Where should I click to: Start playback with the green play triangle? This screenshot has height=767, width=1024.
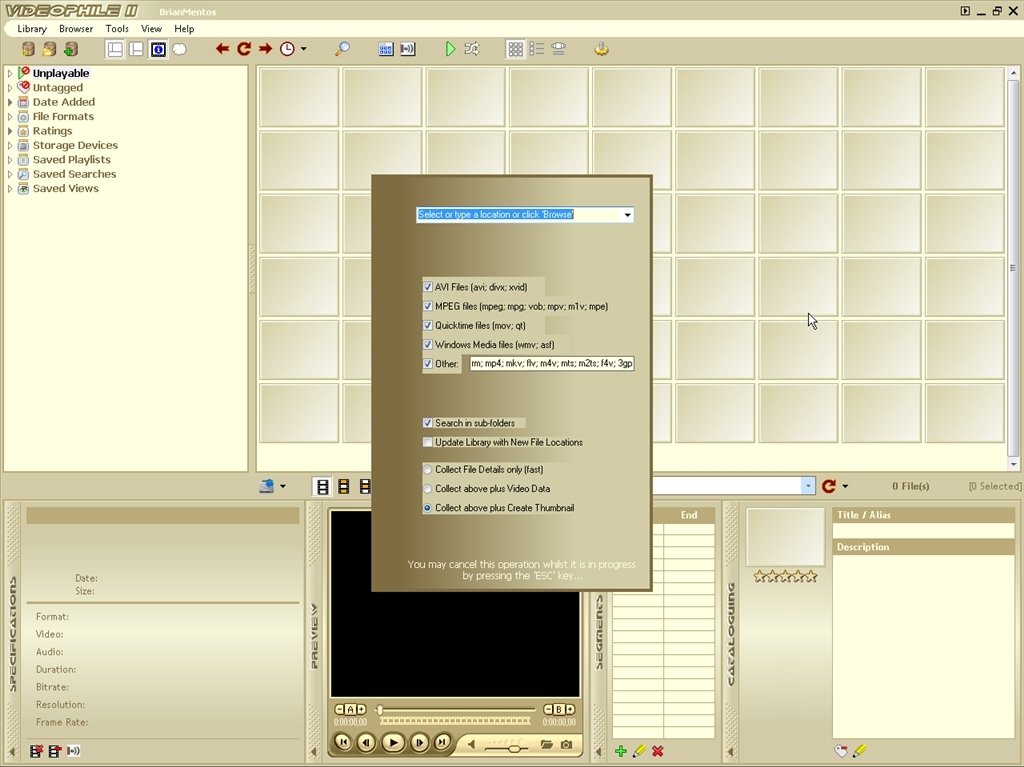tap(450, 49)
